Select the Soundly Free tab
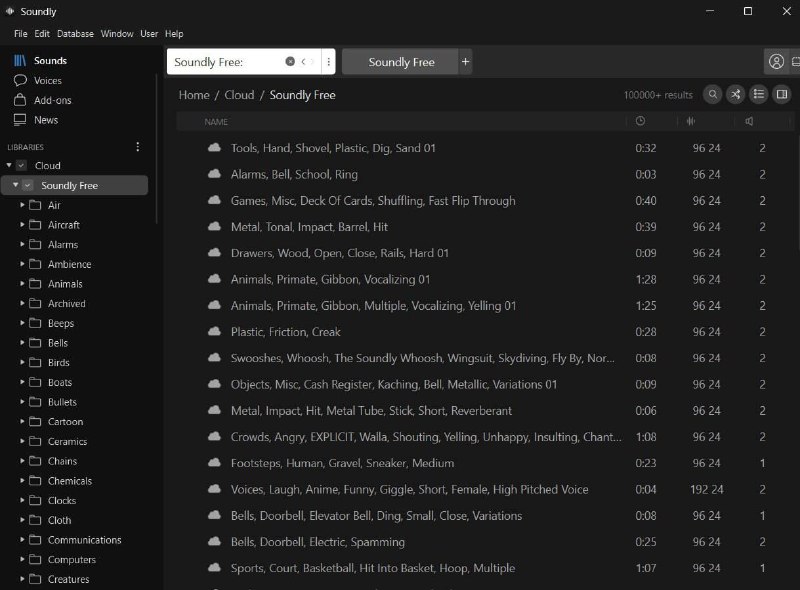 click(x=401, y=62)
